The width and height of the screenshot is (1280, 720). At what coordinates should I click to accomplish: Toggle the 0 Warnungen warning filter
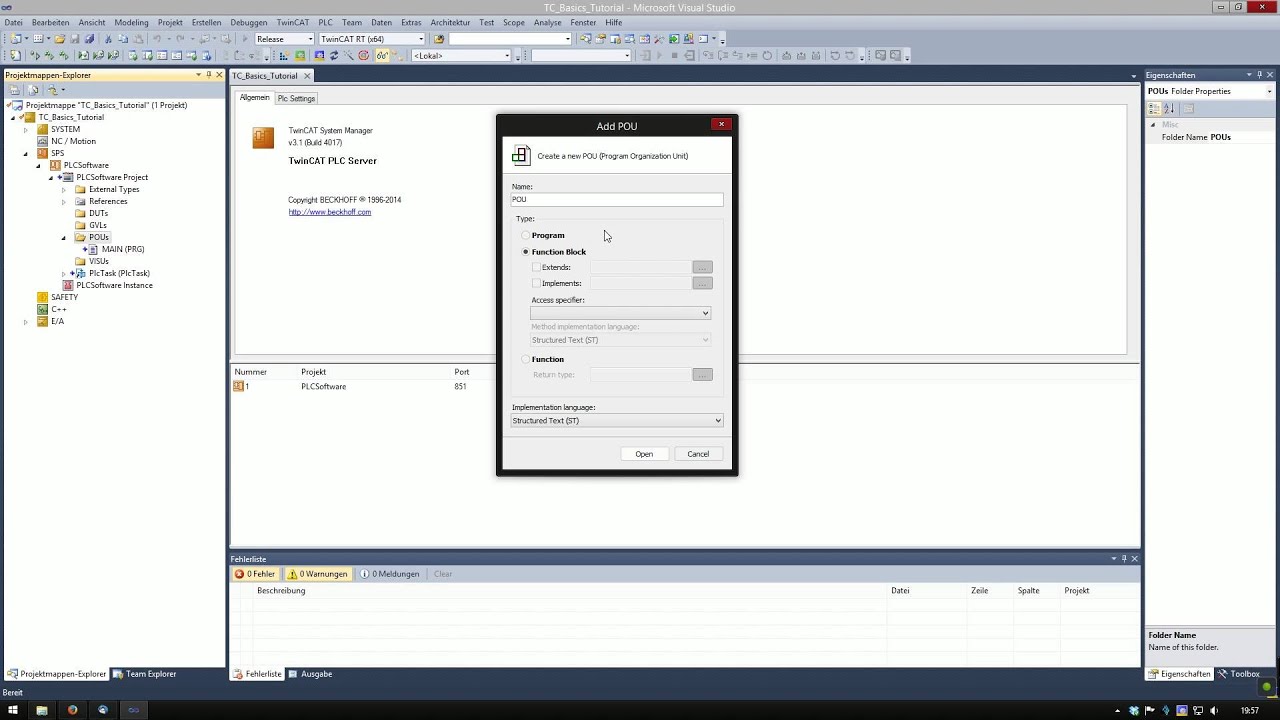[x=318, y=574]
